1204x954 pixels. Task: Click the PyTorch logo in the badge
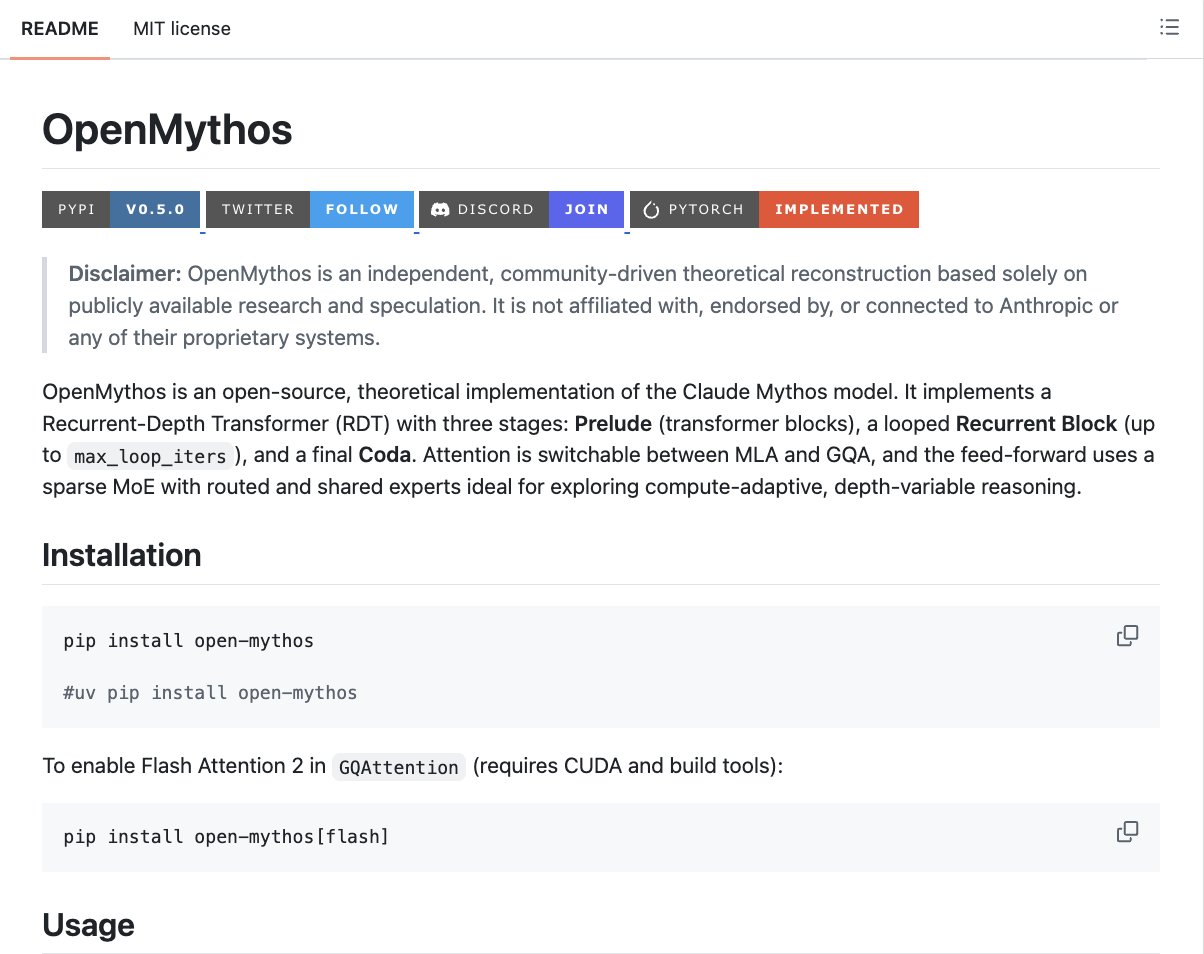tap(651, 210)
